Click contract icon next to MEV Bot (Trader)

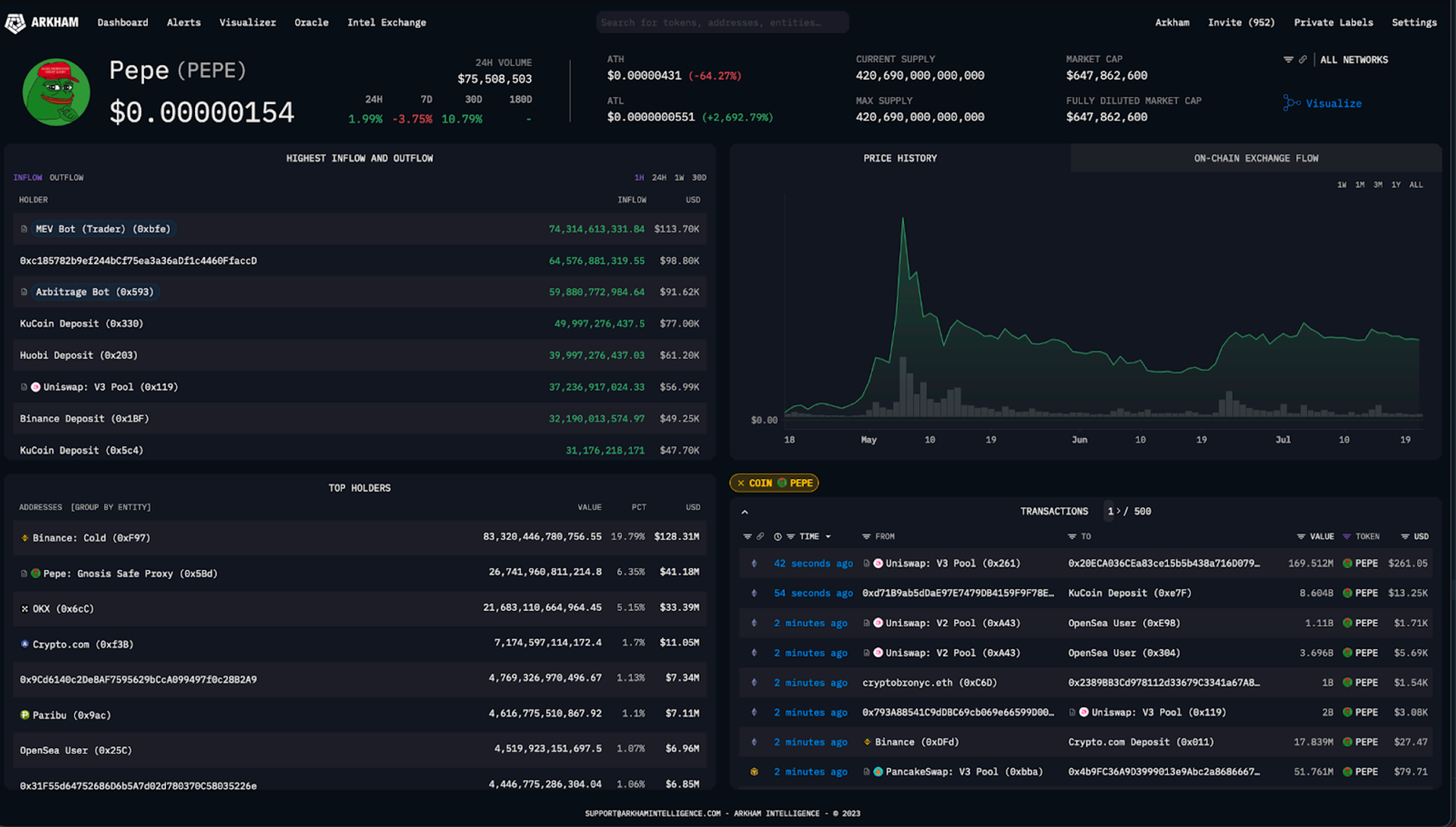pyautogui.click(x=24, y=229)
